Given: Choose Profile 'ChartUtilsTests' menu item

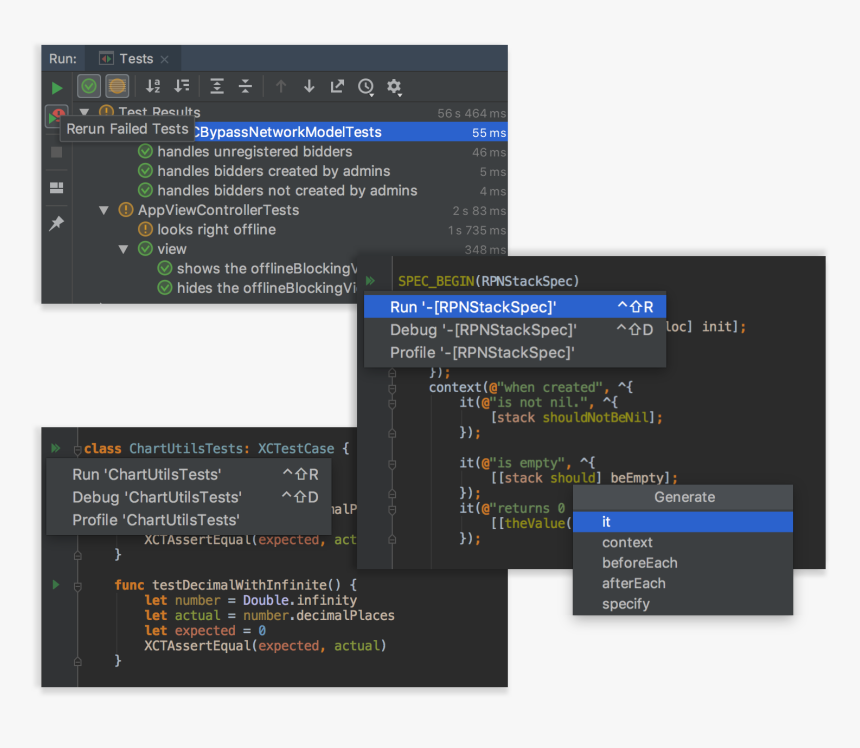Looking at the screenshot, I should tap(189, 520).
